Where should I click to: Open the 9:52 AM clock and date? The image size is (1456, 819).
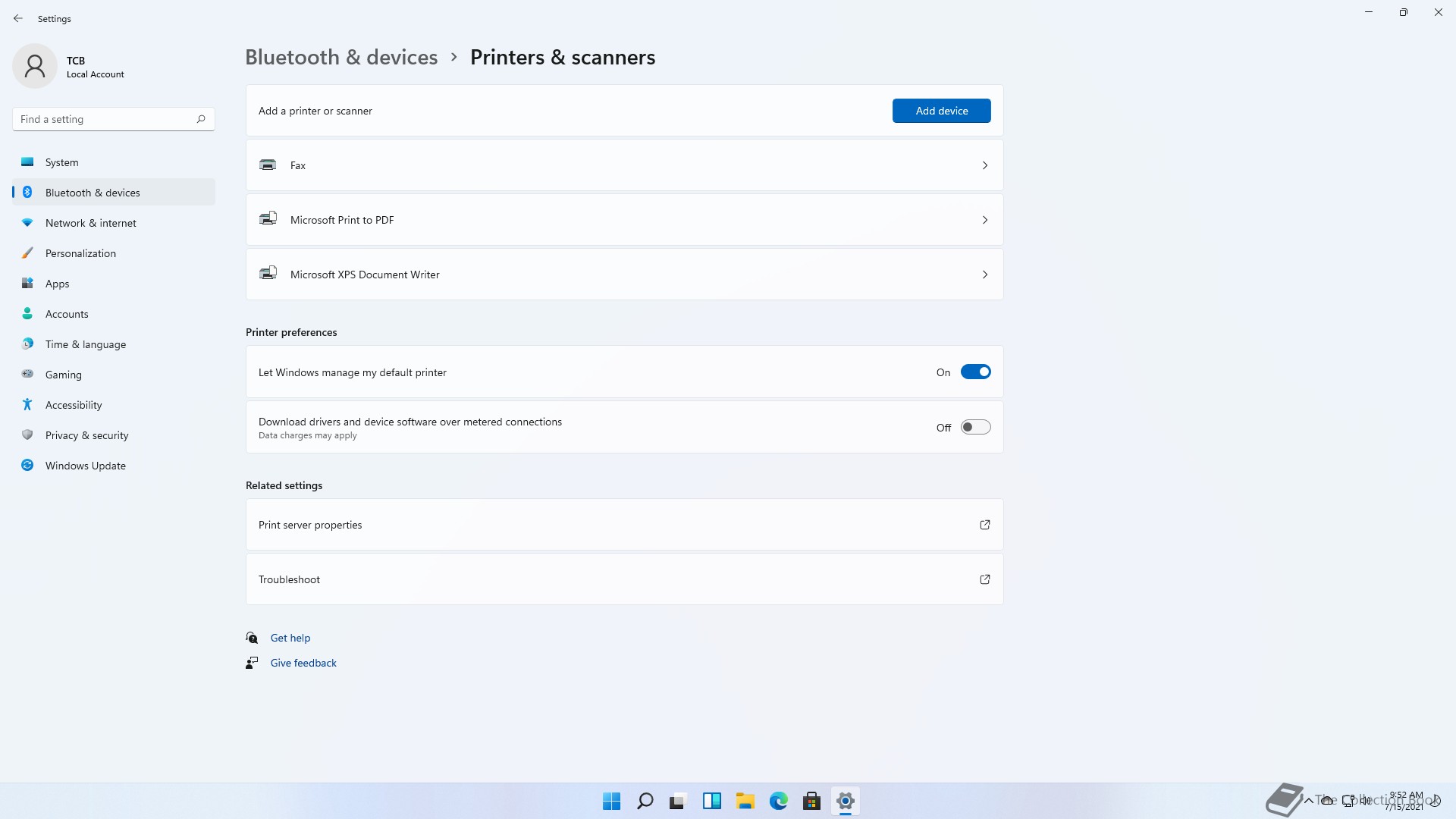click(1406, 801)
